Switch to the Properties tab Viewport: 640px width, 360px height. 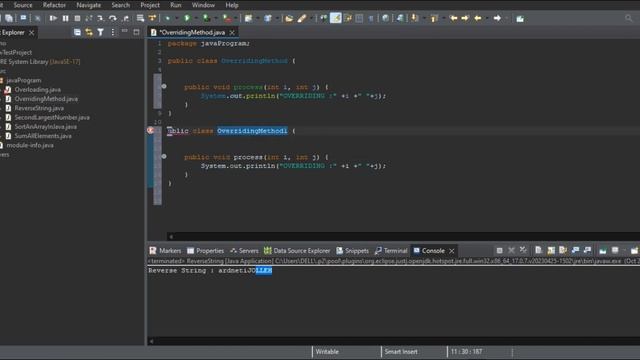coord(206,251)
